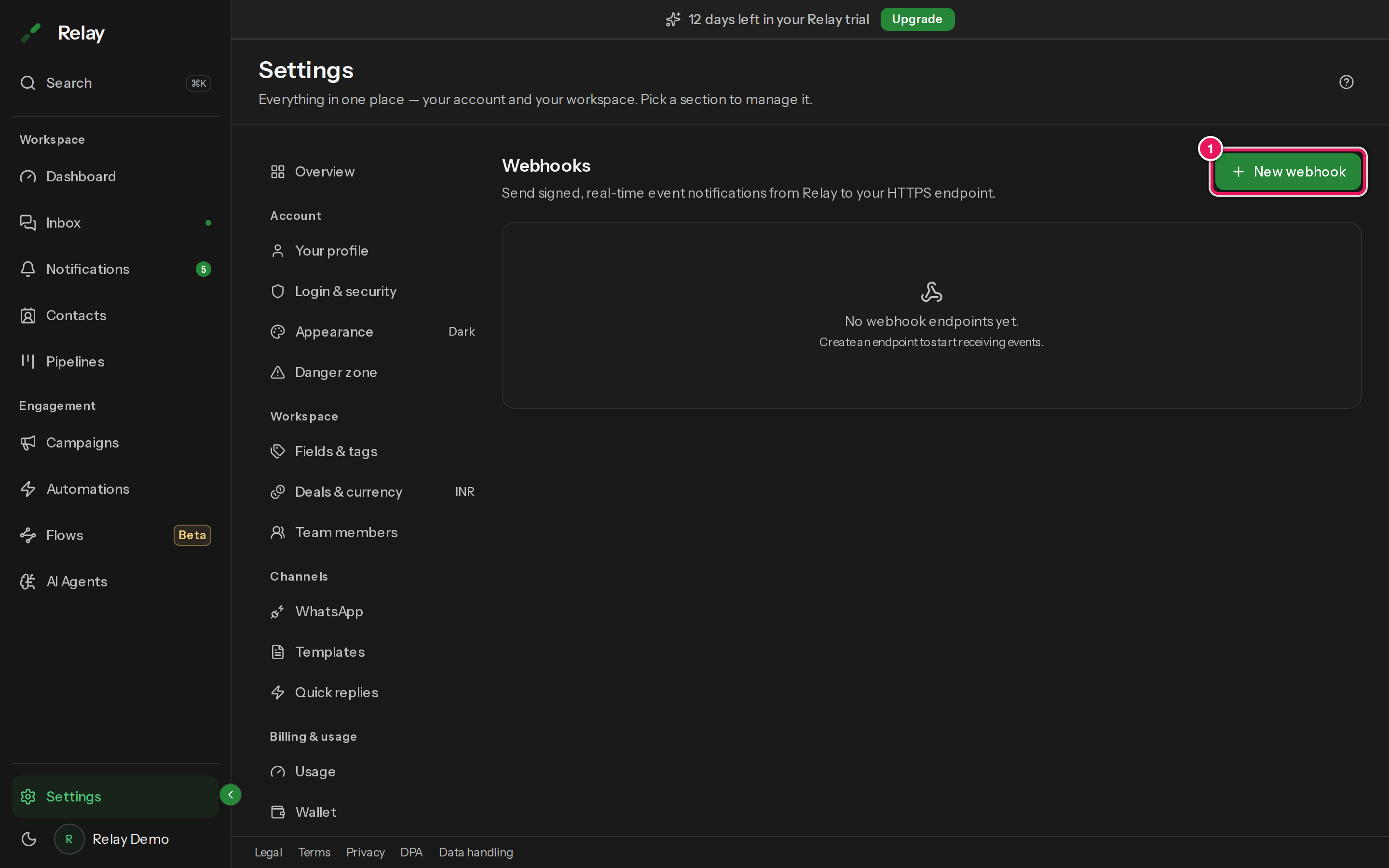The height and width of the screenshot is (868, 1389).
Task: Click the AI Agents icon
Action: [27, 582]
